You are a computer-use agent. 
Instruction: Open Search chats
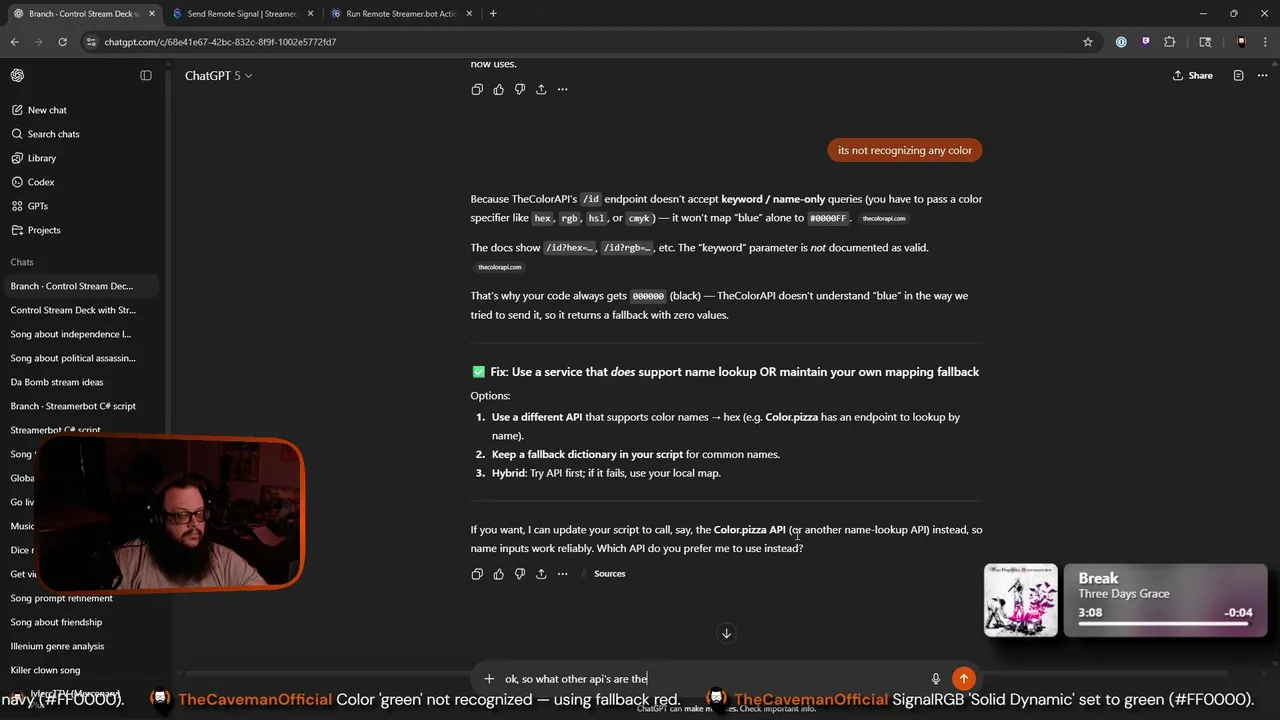53,134
